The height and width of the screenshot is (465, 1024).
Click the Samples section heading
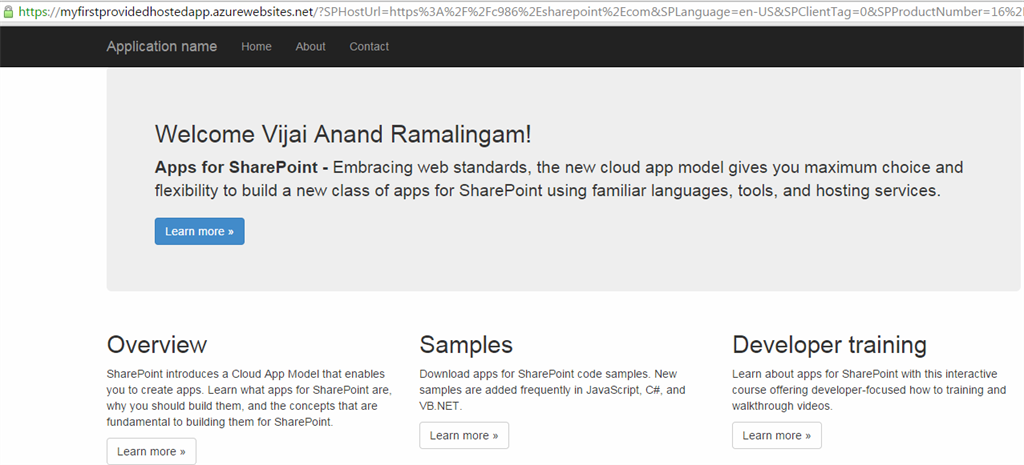tap(466, 345)
